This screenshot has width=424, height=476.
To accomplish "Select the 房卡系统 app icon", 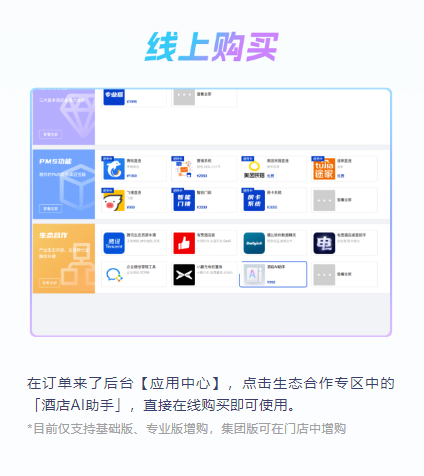I will (254, 200).
